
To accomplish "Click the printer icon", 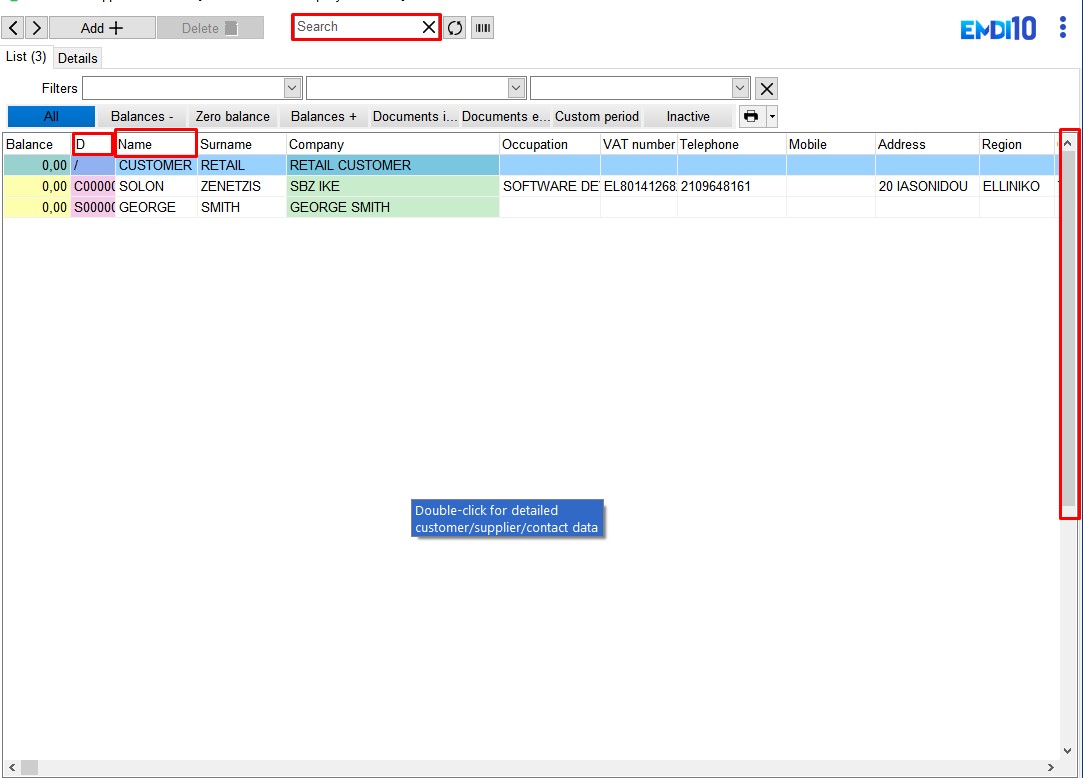I will point(751,117).
